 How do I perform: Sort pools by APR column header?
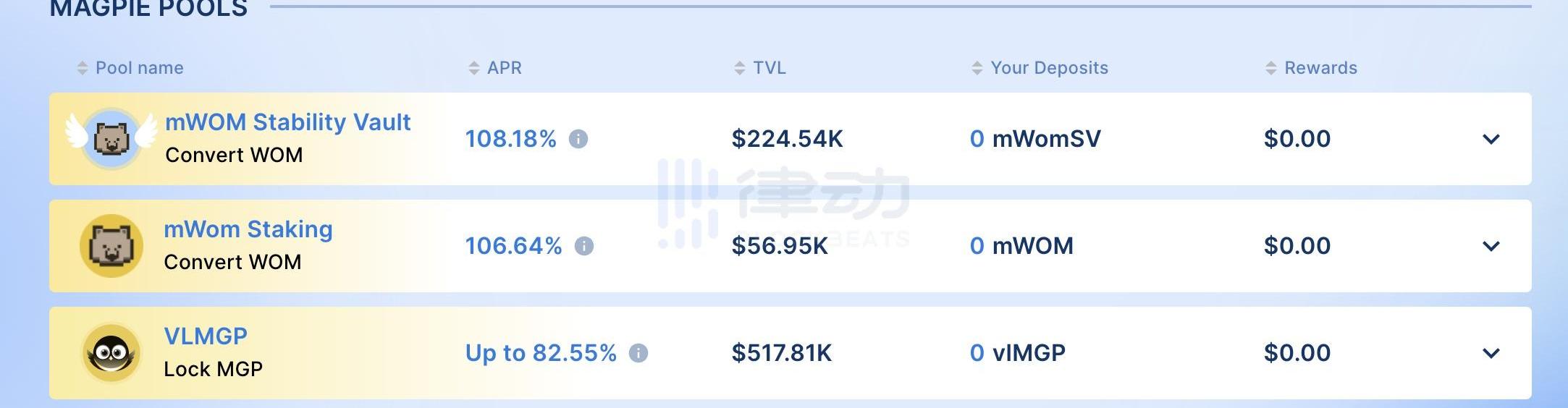point(504,68)
